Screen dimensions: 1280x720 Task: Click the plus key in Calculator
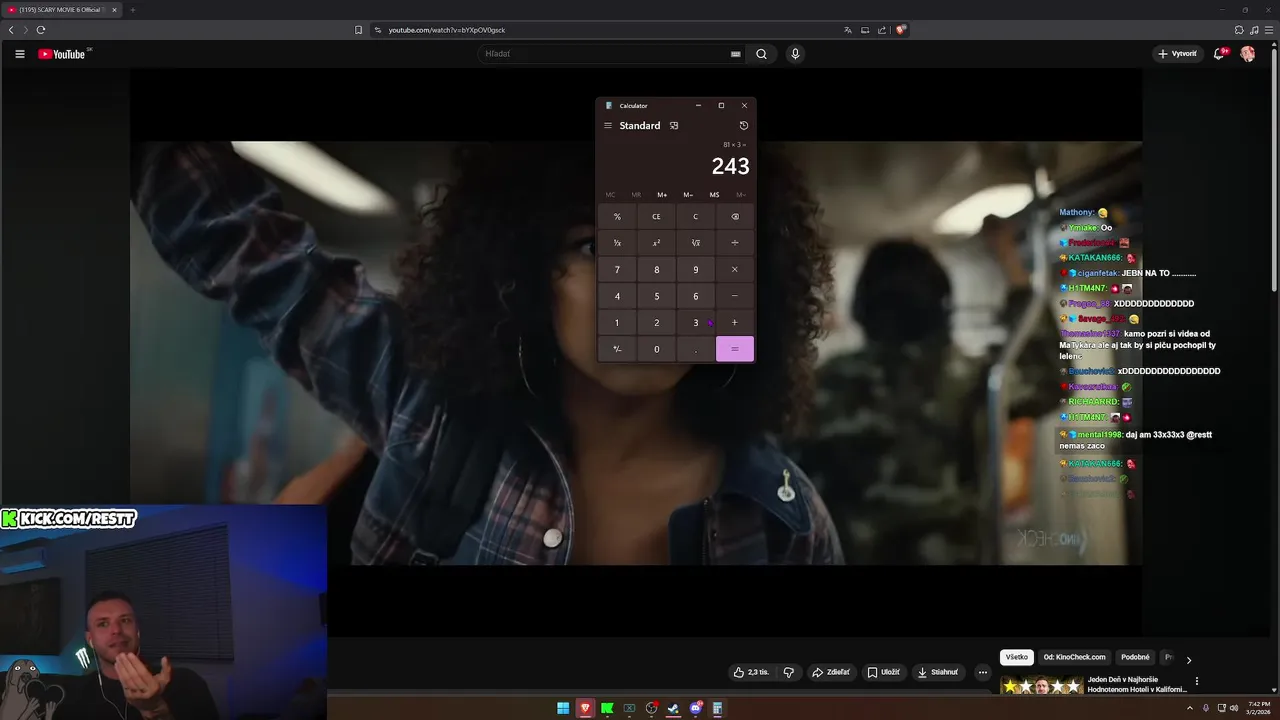tap(735, 323)
